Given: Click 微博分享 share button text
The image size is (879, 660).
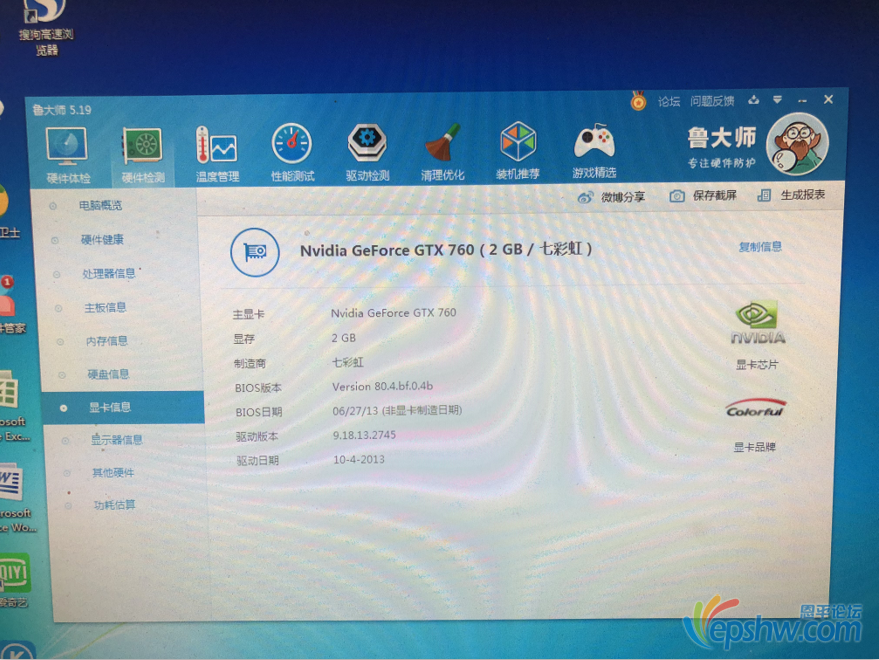Looking at the screenshot, I should pyautogui.click(x=623, y=197).
